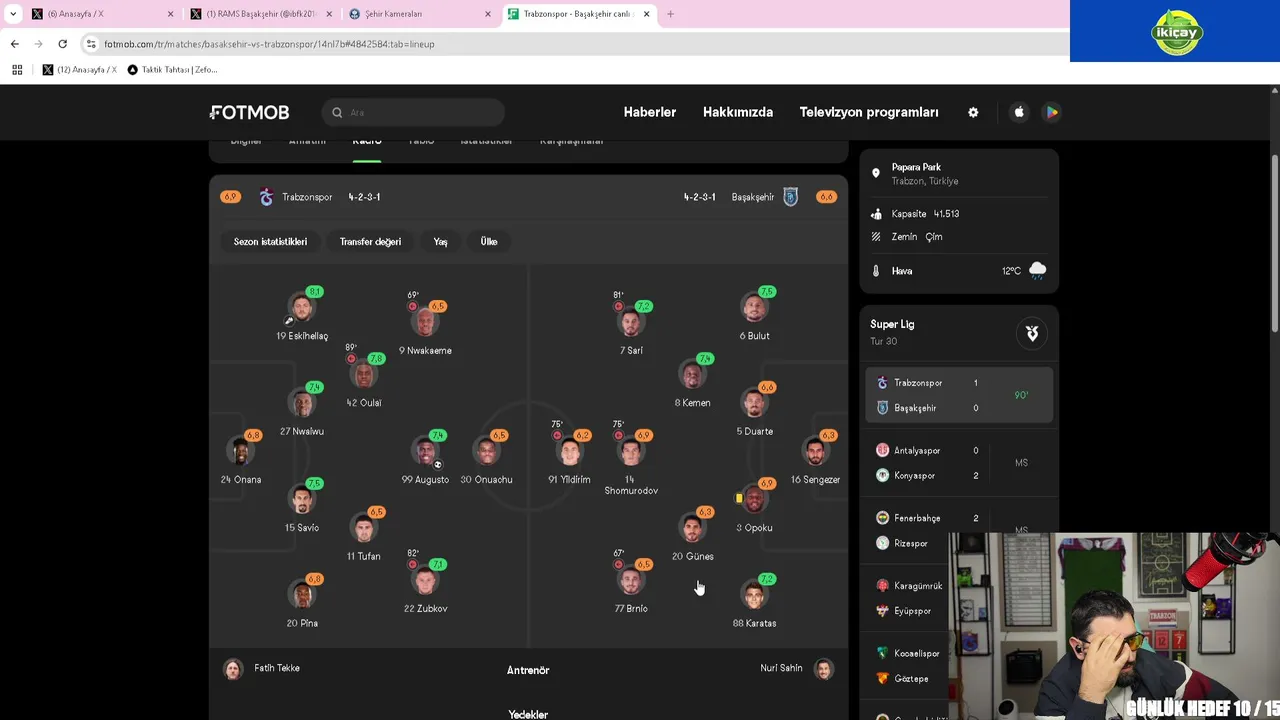Open player 9 Nwakaeme avatar
This screenshot has height=720, width=1280.
[425, 322]
